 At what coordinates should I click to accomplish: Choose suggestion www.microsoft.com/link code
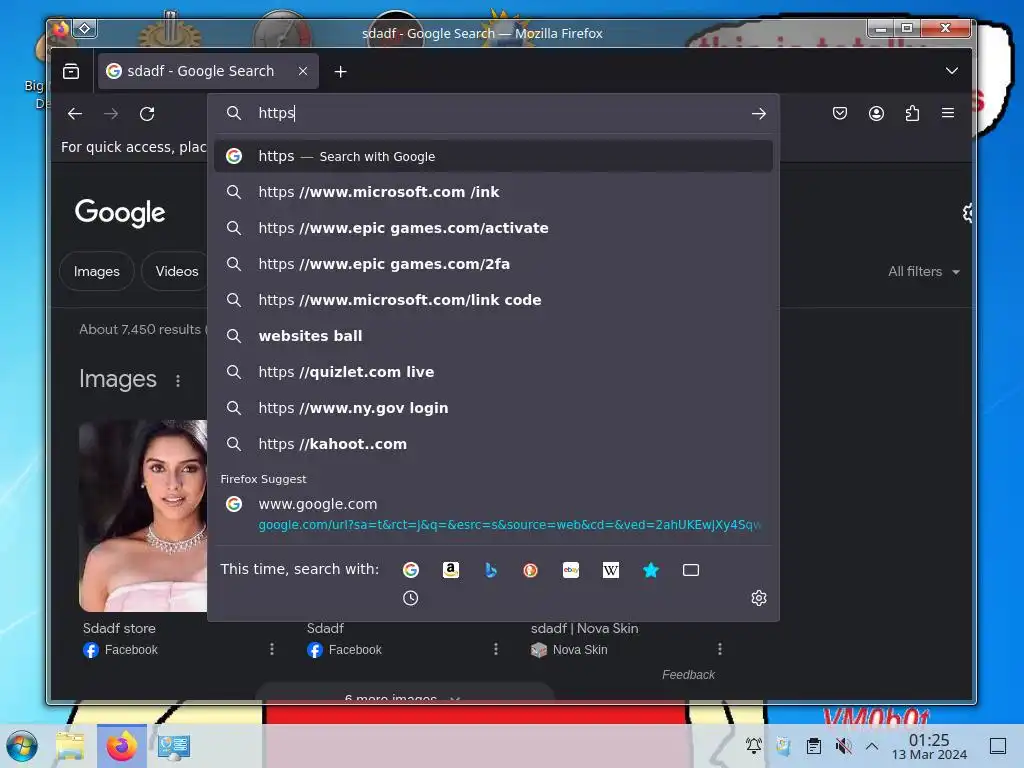tap(493, 300)
